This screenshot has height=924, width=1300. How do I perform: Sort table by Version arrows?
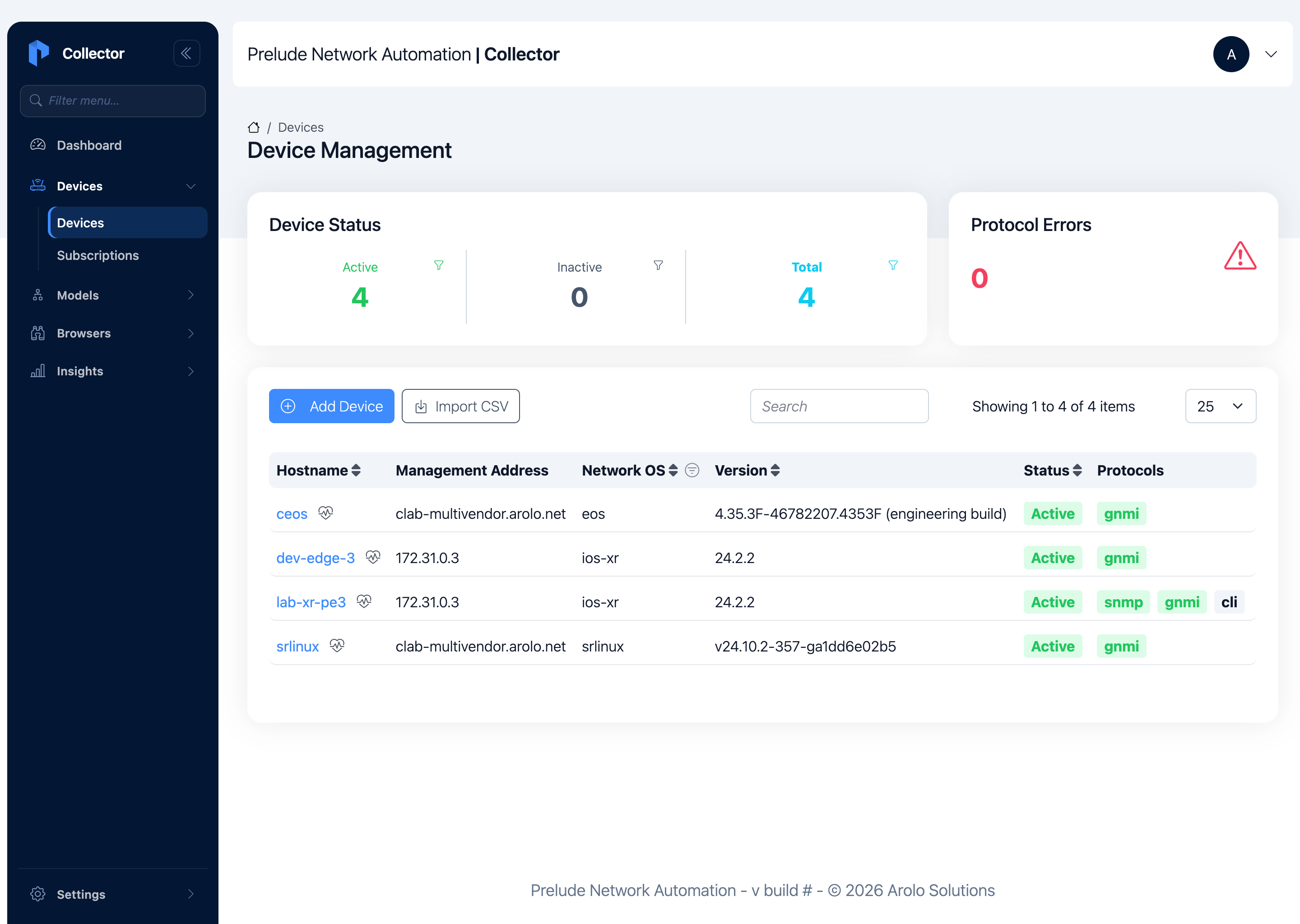775,471
